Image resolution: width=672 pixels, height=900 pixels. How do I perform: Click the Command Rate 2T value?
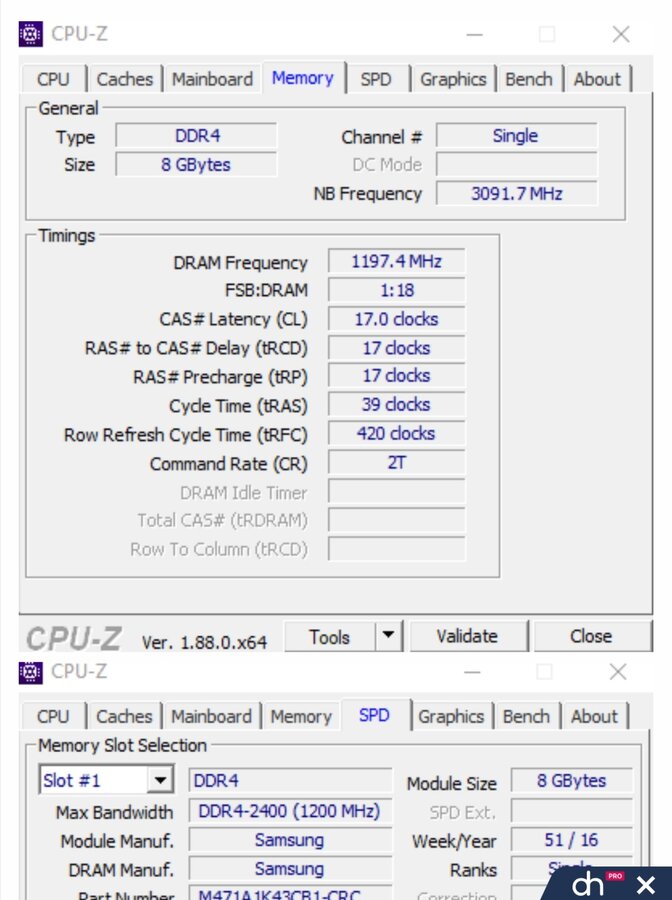pyautogui.click(x=397, y=462)
